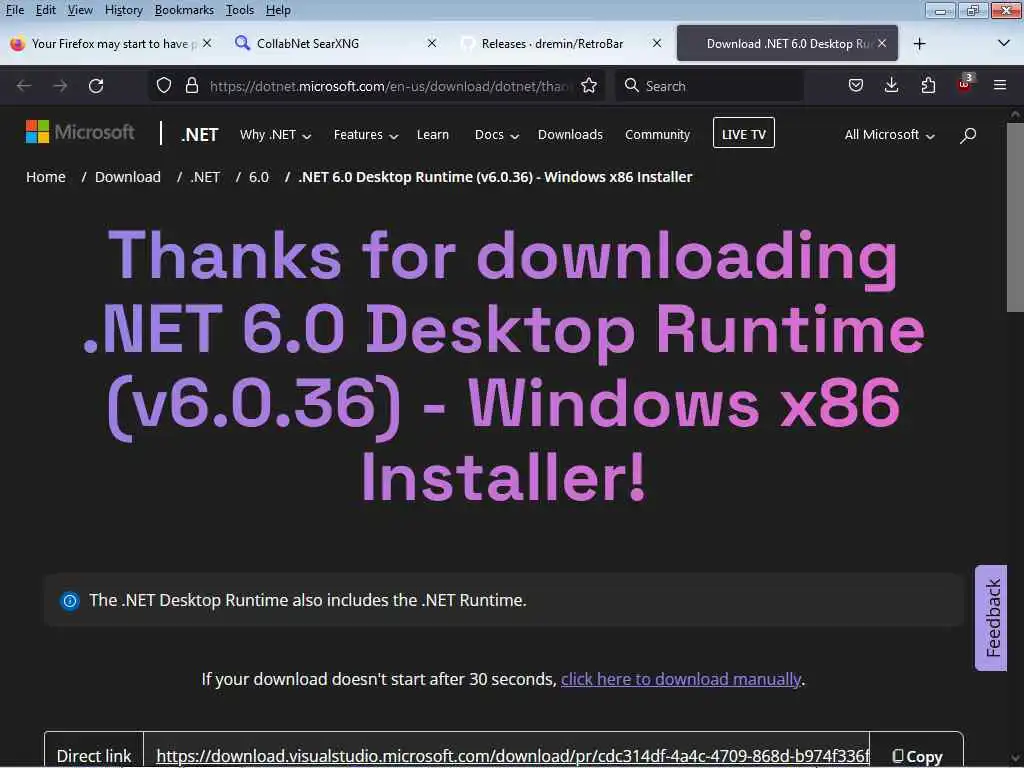Click the Learn nav link
Screen dimensions: 1024x768
coord(432,135)
